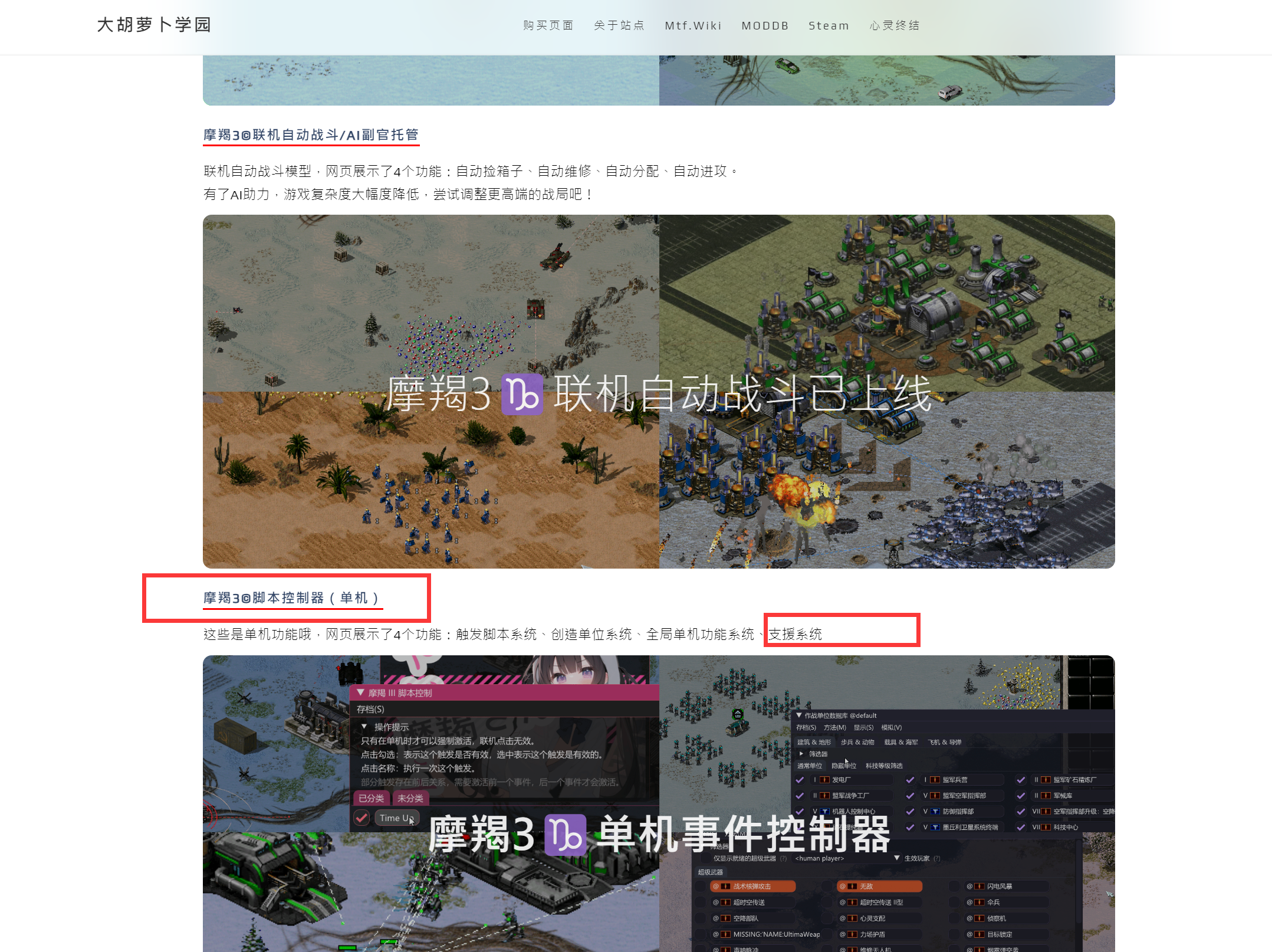The height and width of the screenshot is (952, 1272).
Task: Select the 心灵终结 nav item
Action: click(895, 25)
